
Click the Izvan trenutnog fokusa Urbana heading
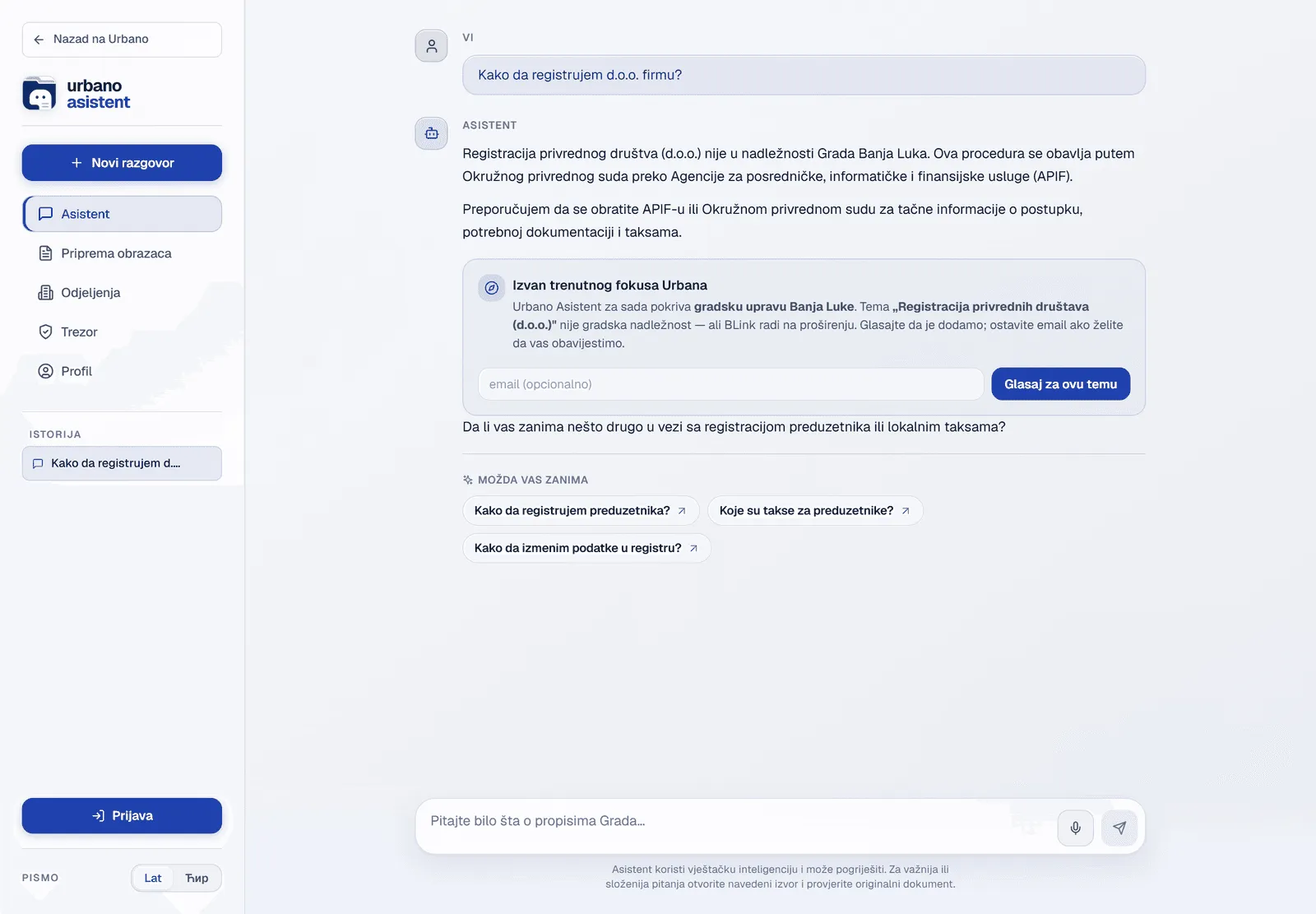(609, 285)
